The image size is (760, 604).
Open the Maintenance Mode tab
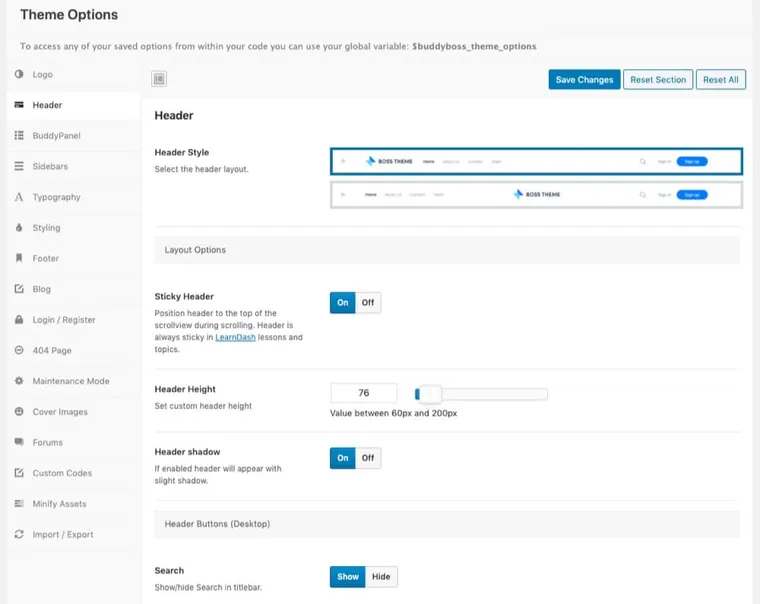pyautogui.click(x=74, y=381)
